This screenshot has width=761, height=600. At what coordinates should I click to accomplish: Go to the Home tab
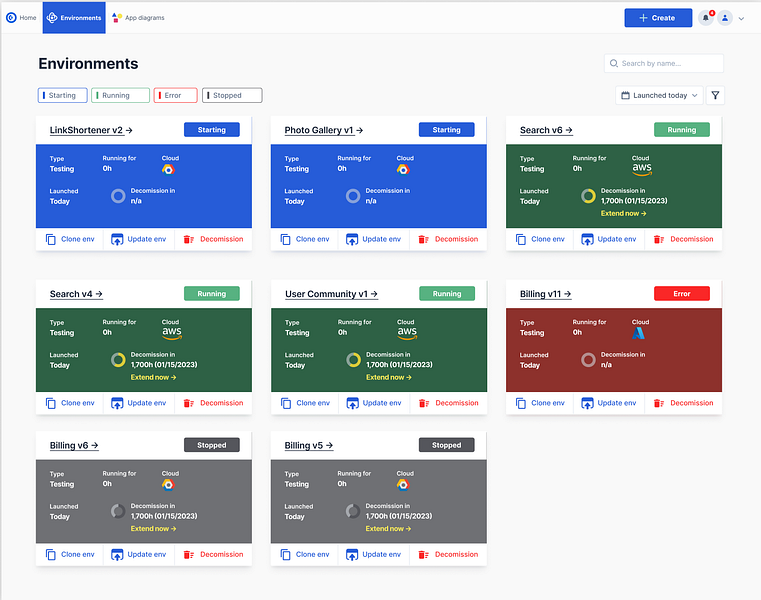coord(21,17)
